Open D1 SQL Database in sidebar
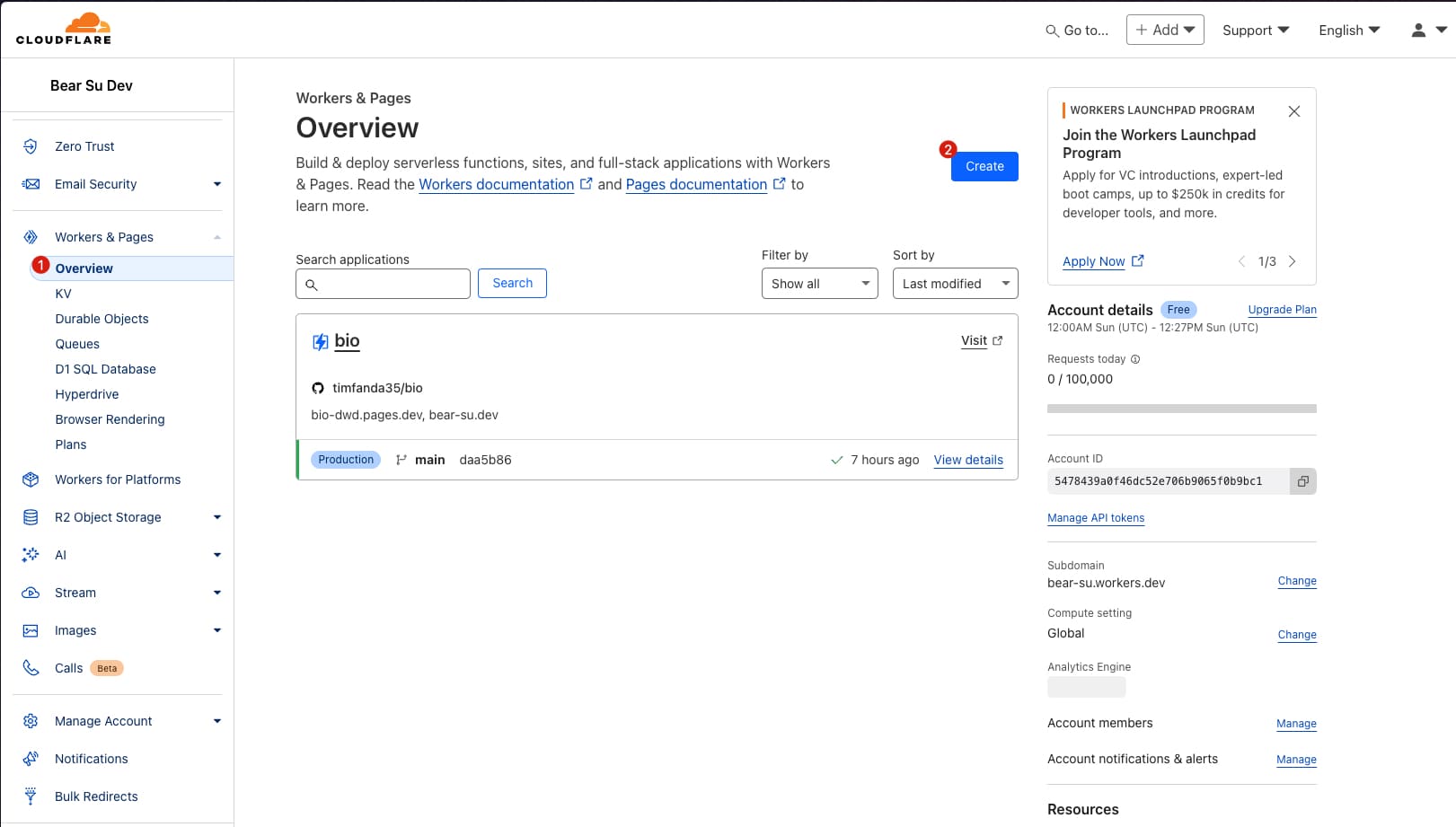Viewport: 1456px width, 827px height. [105, 369]
